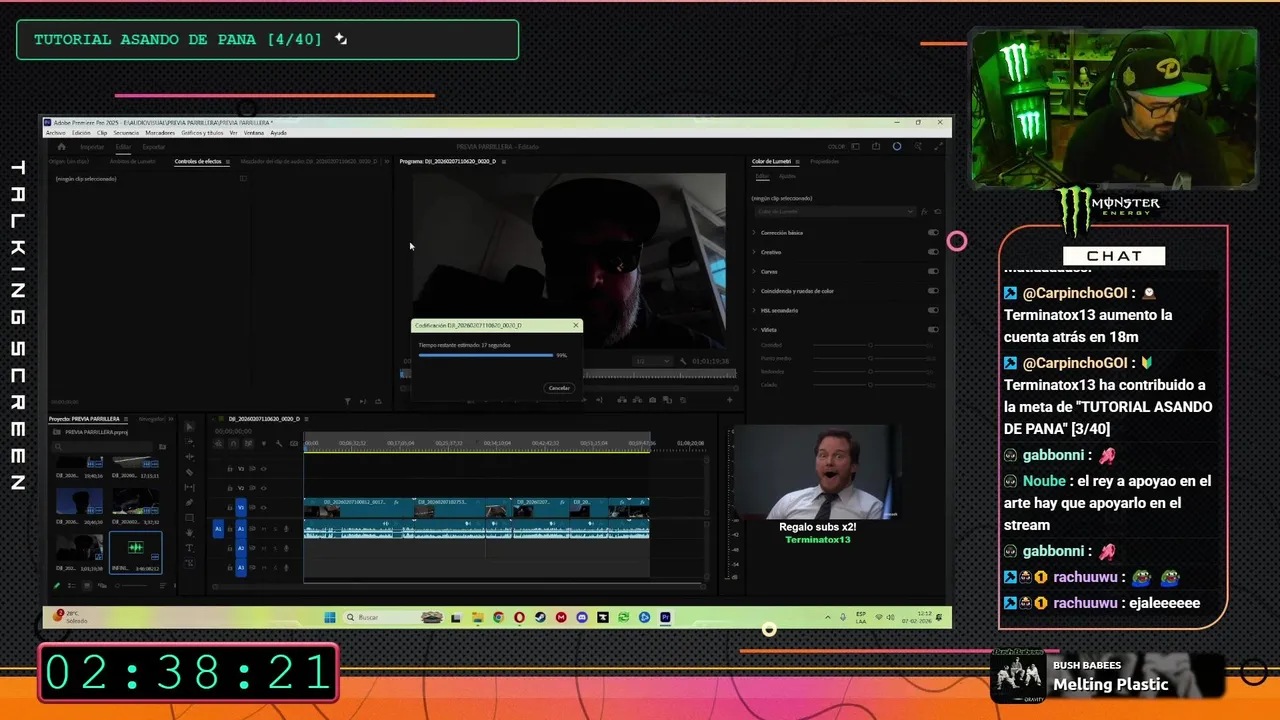This screenshot has width=1280, height=720.
Task: Select the Razor tool
Action: (x=190, y=472)
